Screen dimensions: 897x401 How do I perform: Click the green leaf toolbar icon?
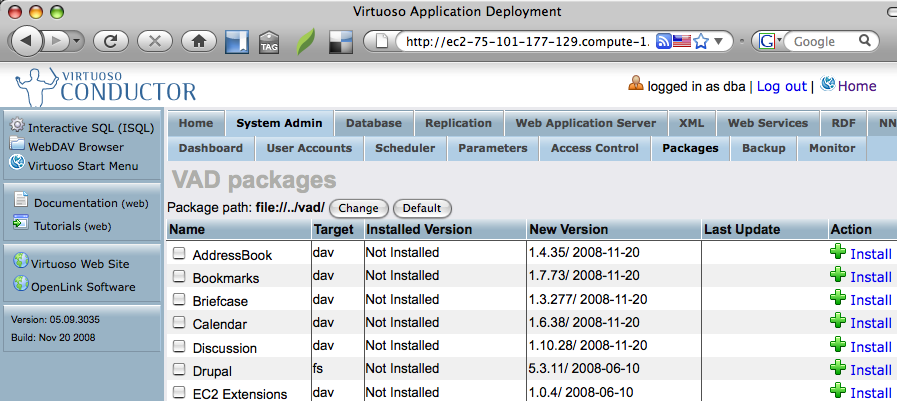pos(305,42)
